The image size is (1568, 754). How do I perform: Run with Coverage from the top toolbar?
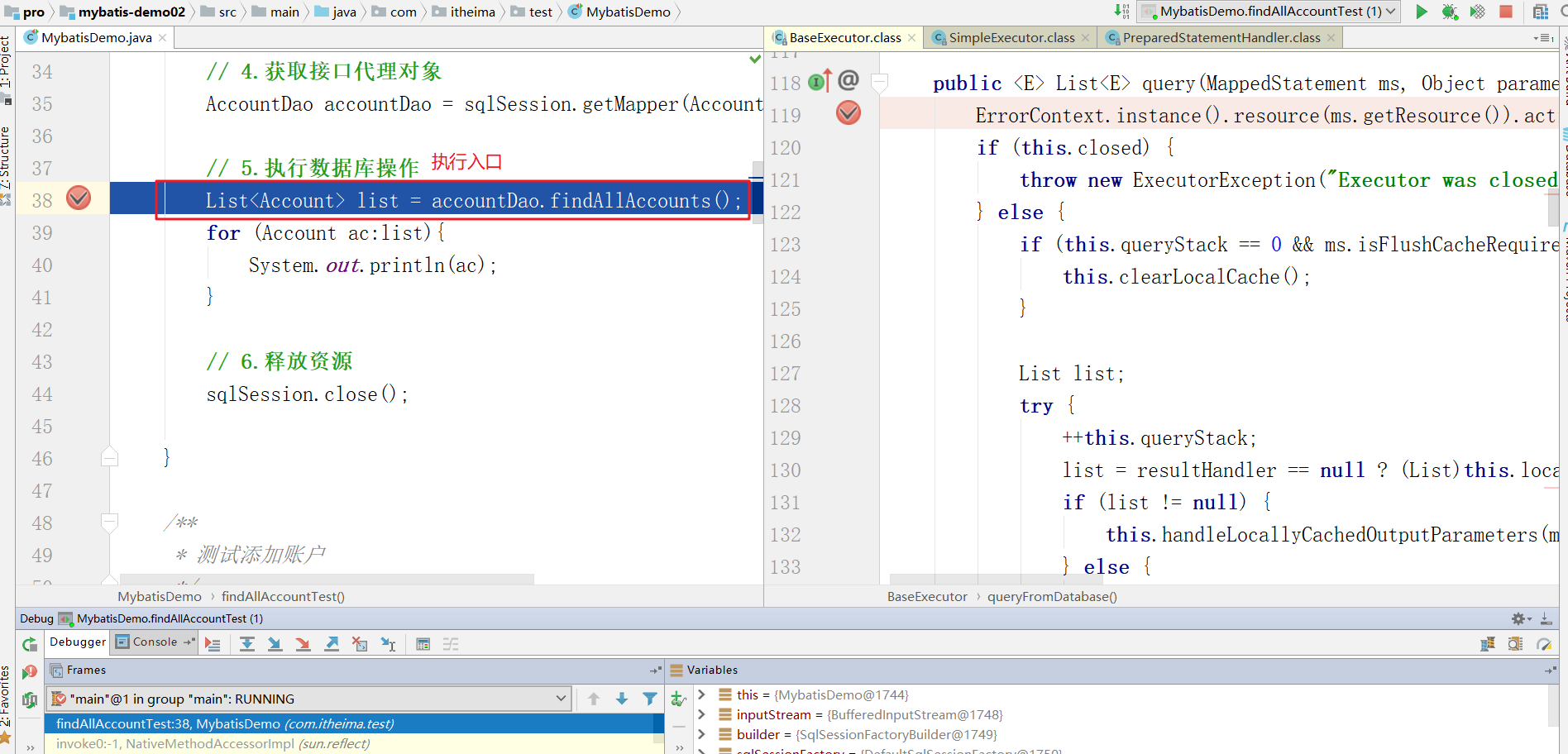1477,12
